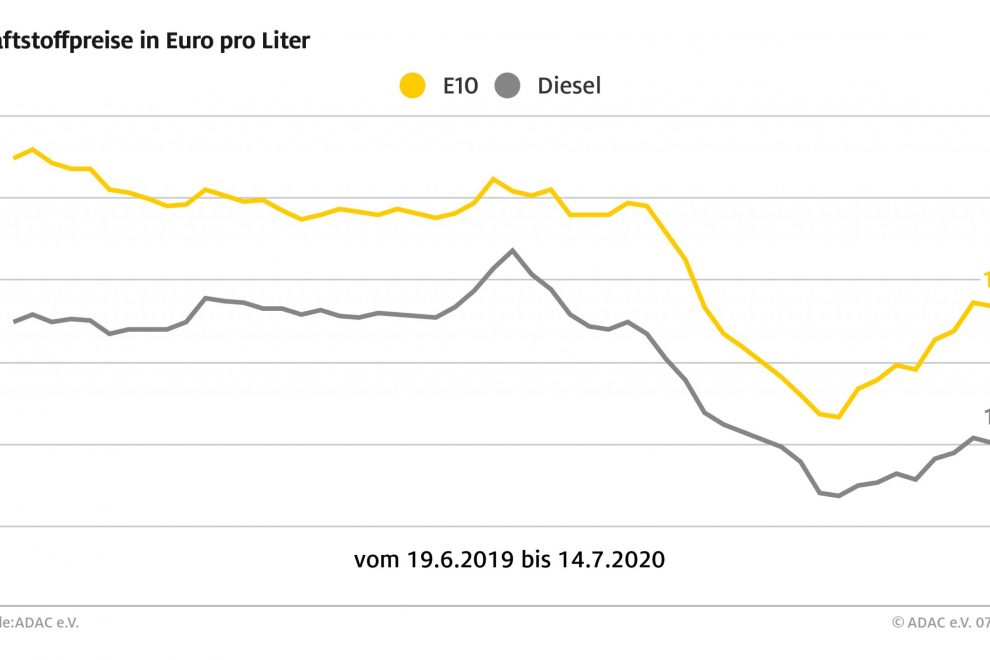Screen dimensions: 990x660
Task: Click the Diesel line's end point at right edge
Action: [988, 442]
